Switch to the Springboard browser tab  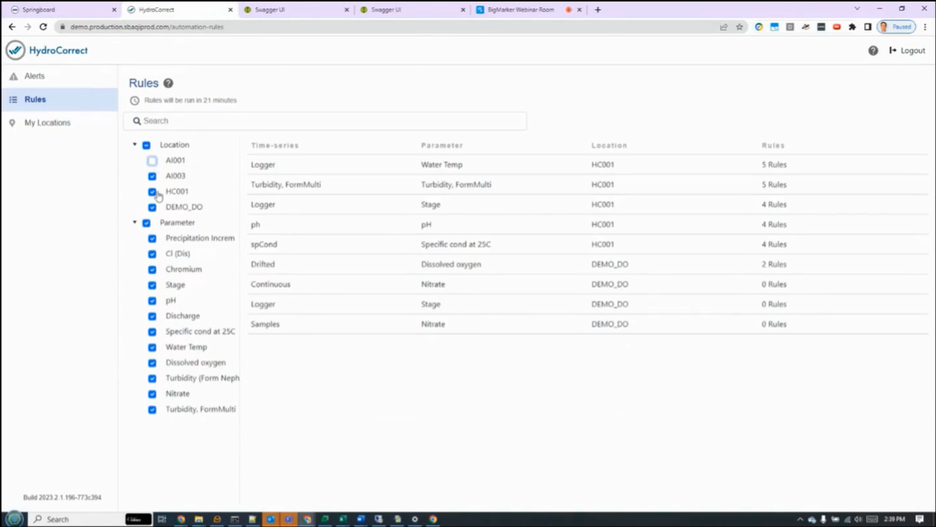60,10
